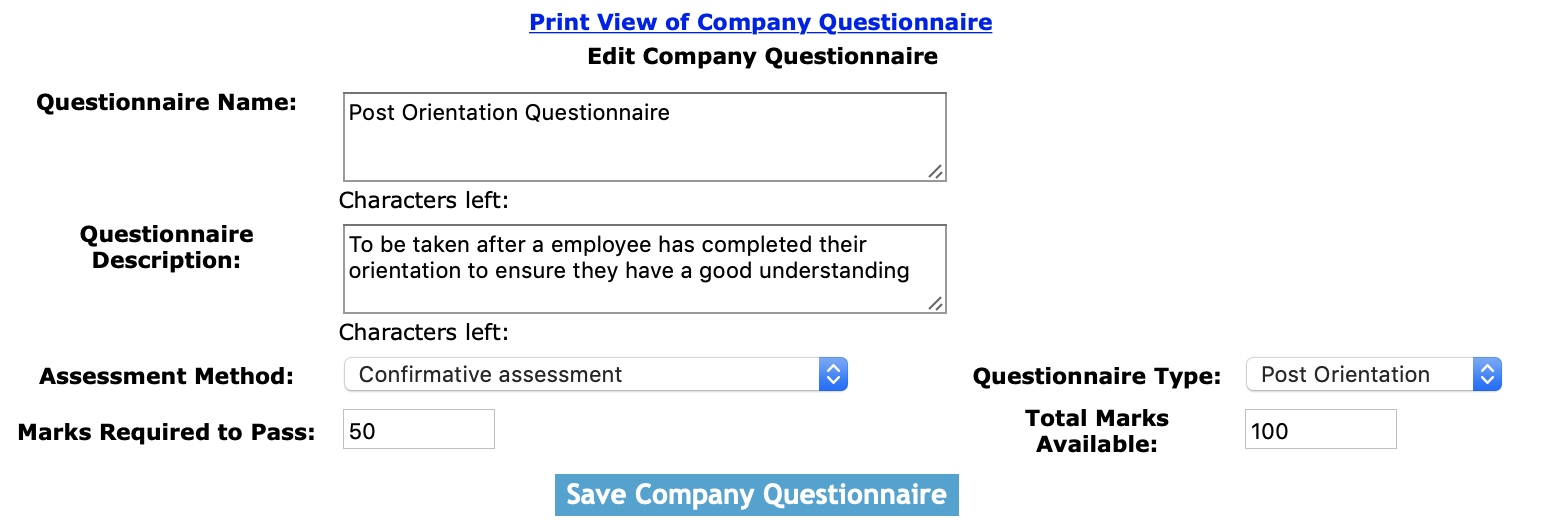Click the Marks Required to Pass field
This screenshot has width=1558, height=528.
418,429
